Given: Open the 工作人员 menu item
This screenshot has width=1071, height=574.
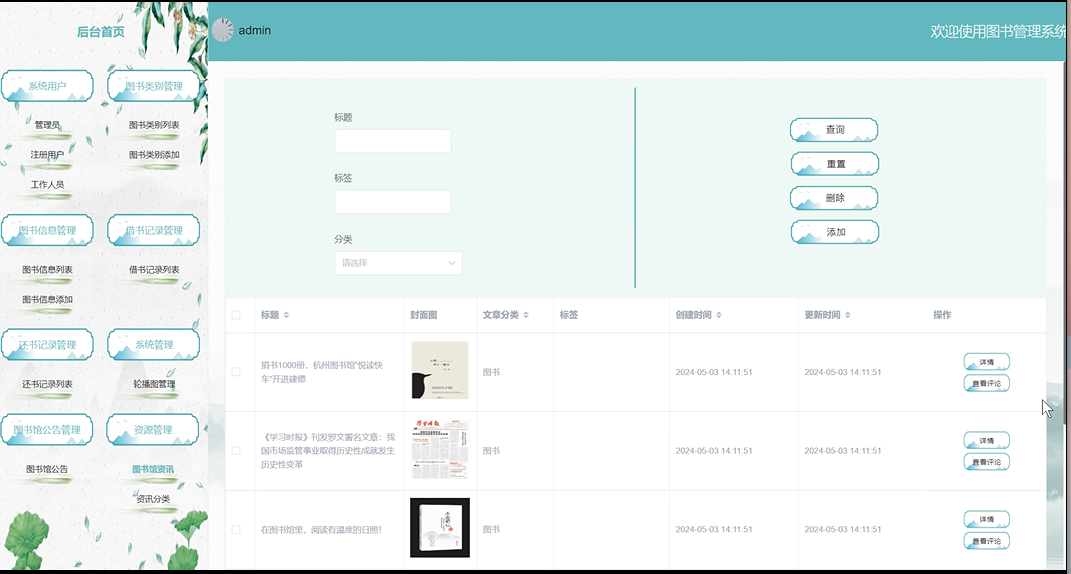Looking at the screenshot, I should pyautogui.click(x=47, y=184).
